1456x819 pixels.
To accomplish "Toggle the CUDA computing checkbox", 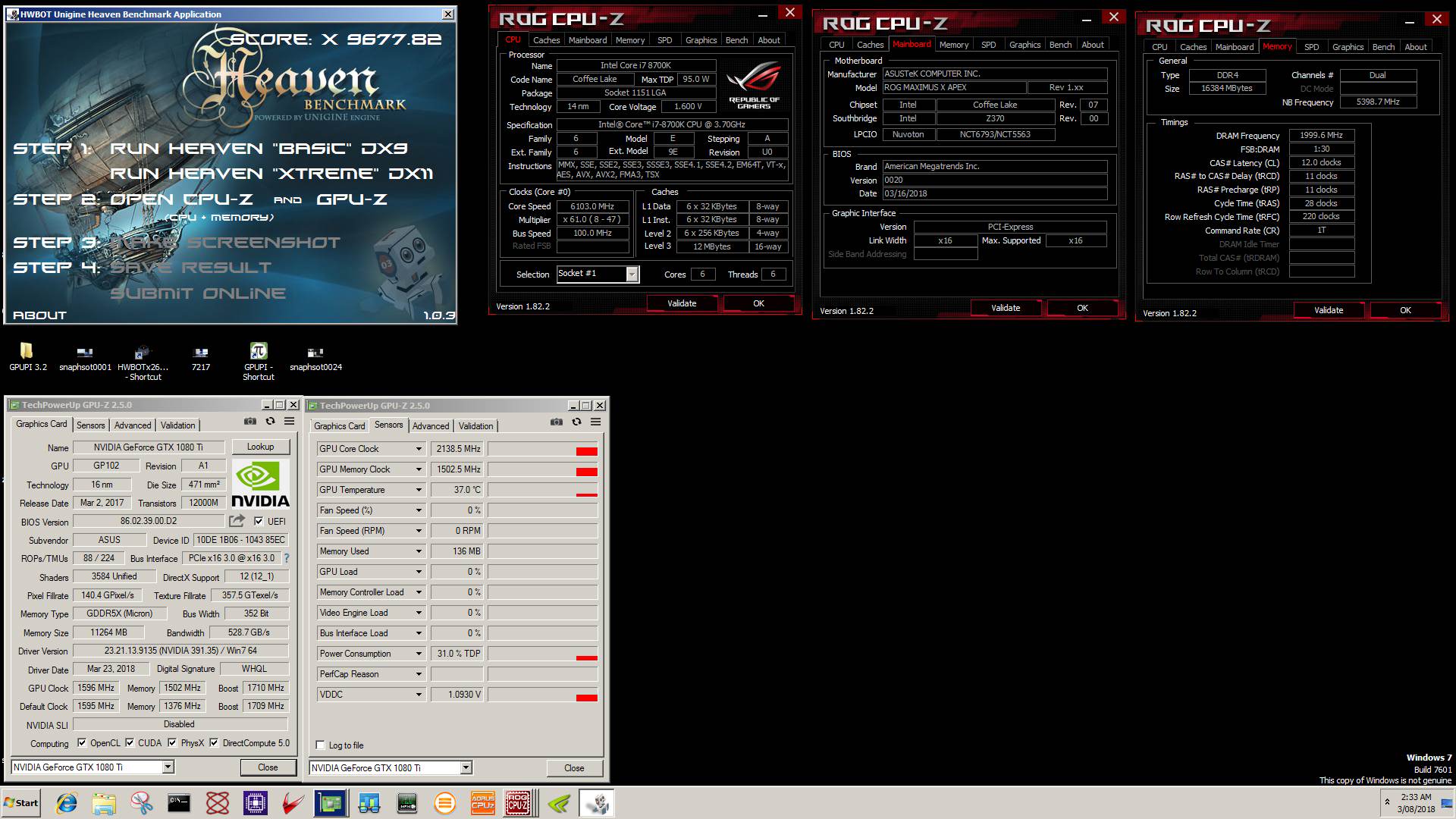I will pyautogui.click(x=130, y=743).
